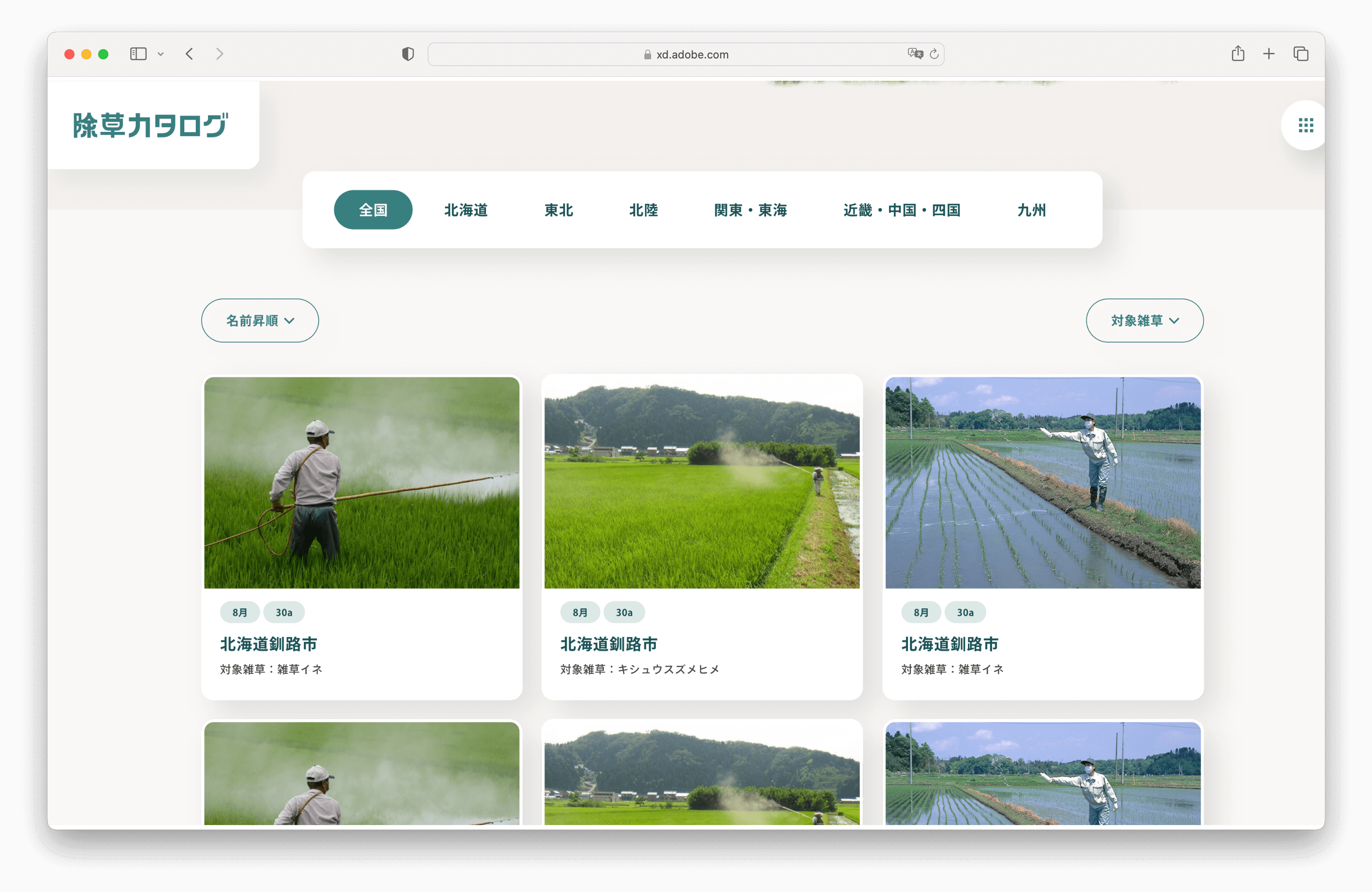
Task: Switch to the 北海道 tab
Action: pos(466,210)
